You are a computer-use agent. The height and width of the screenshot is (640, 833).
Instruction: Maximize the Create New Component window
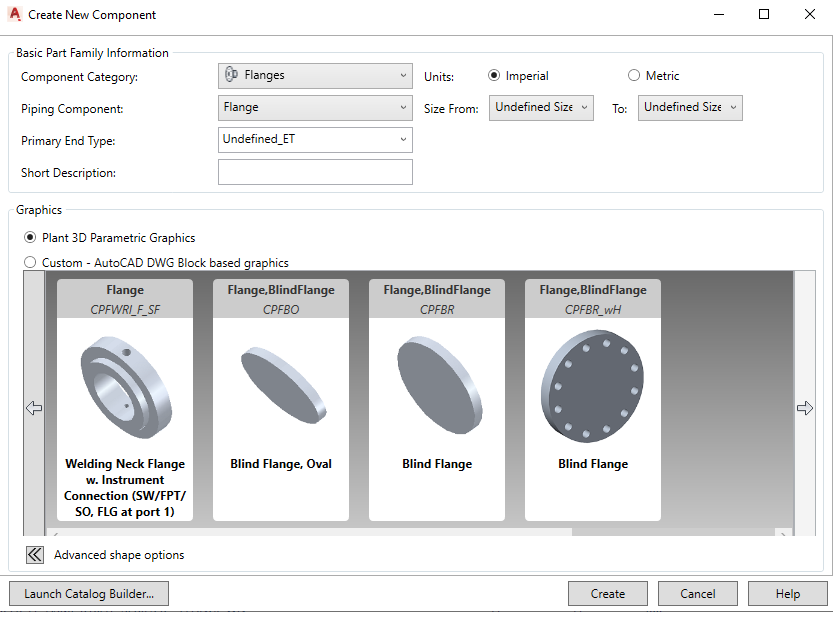coord(764,14)
